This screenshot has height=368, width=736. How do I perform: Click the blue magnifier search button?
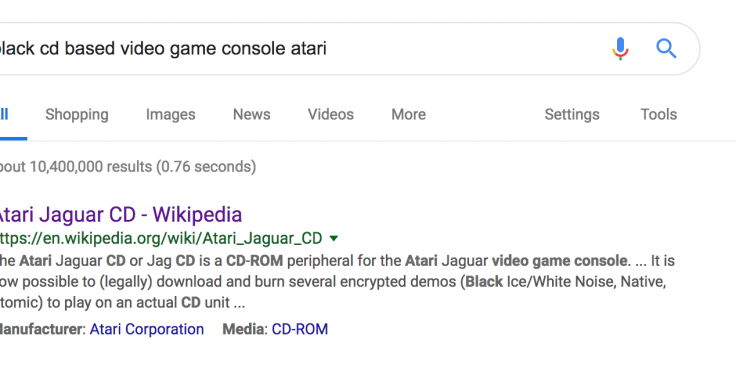point(666,48)
